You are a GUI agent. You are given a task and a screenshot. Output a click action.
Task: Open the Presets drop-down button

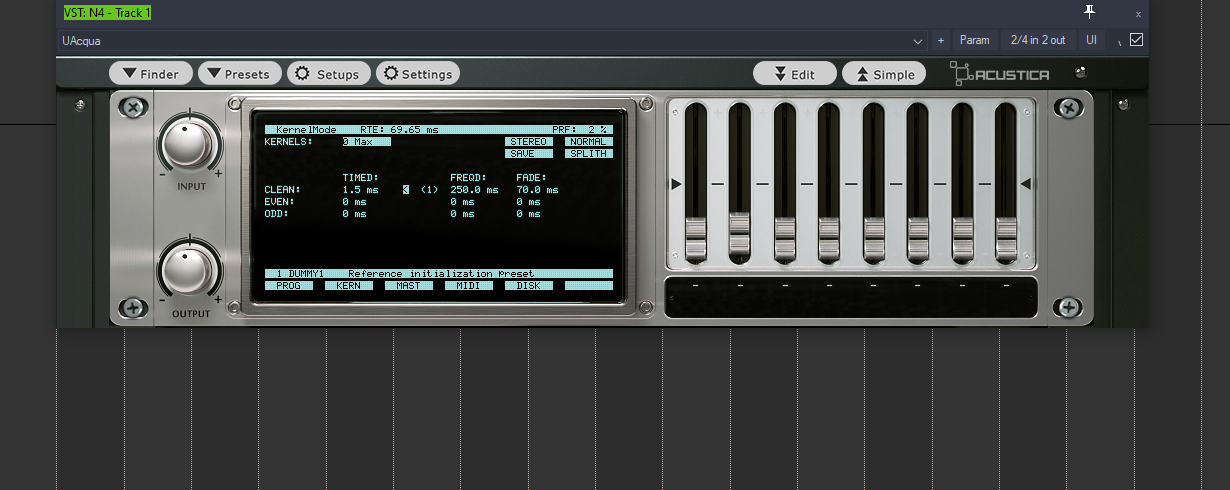(x=240, y=74)
